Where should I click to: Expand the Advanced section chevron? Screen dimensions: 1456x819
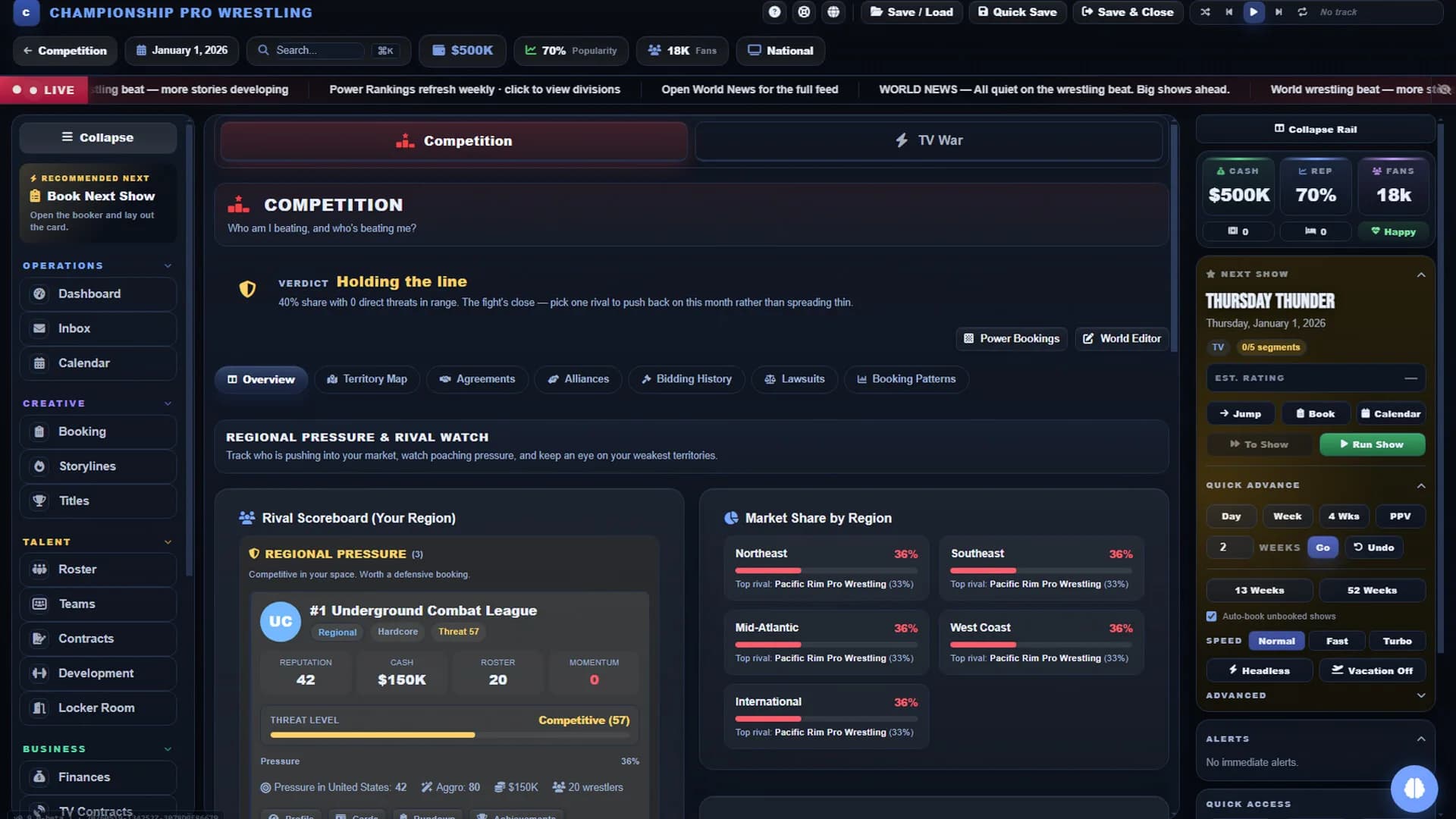pyautogui.click(x=1421, y=696)
